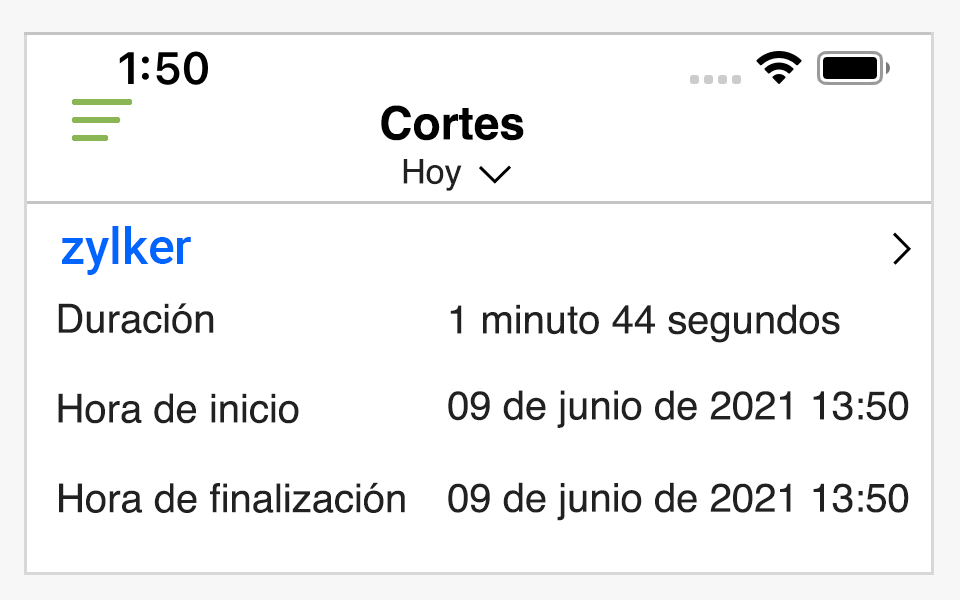Tap the Wi-Fi status icon
The height and width of the screenshot is (600, 960).
779,68
